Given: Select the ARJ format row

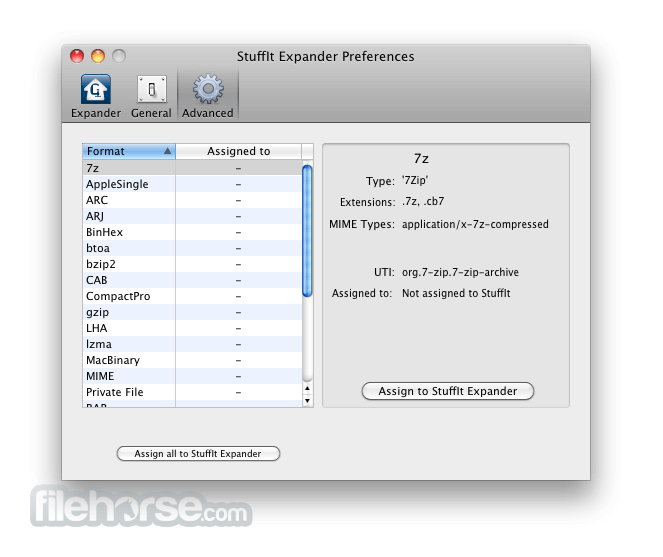Looking at the screenshot, I should click(192, 216).
